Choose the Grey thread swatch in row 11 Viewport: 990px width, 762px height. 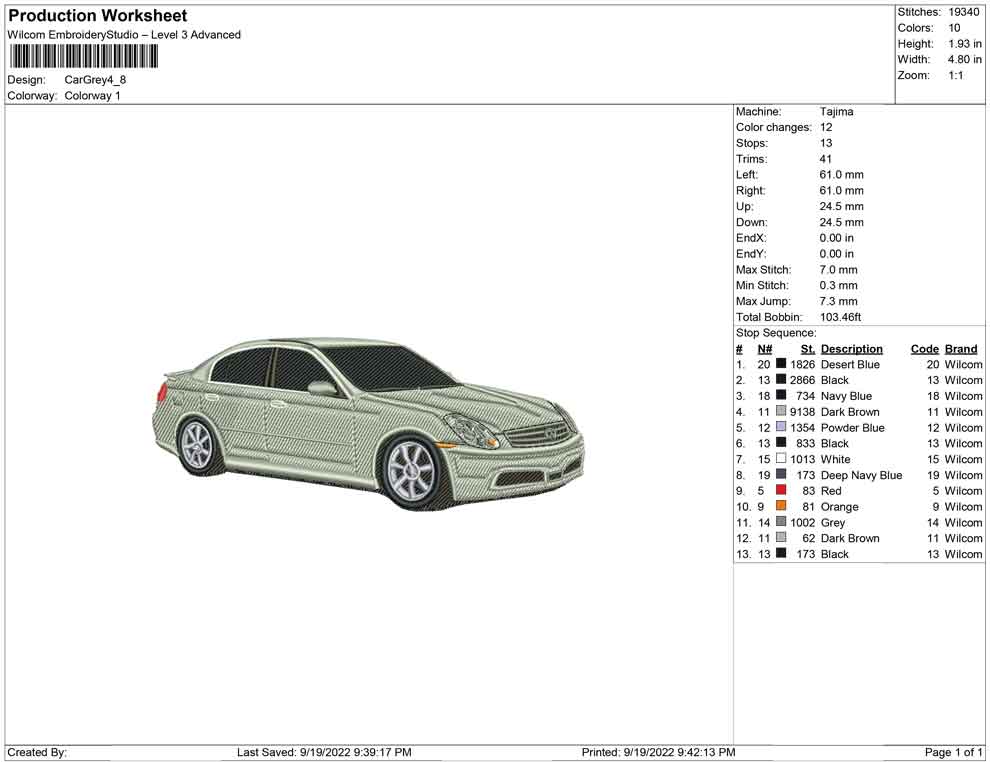pos(781,522)
